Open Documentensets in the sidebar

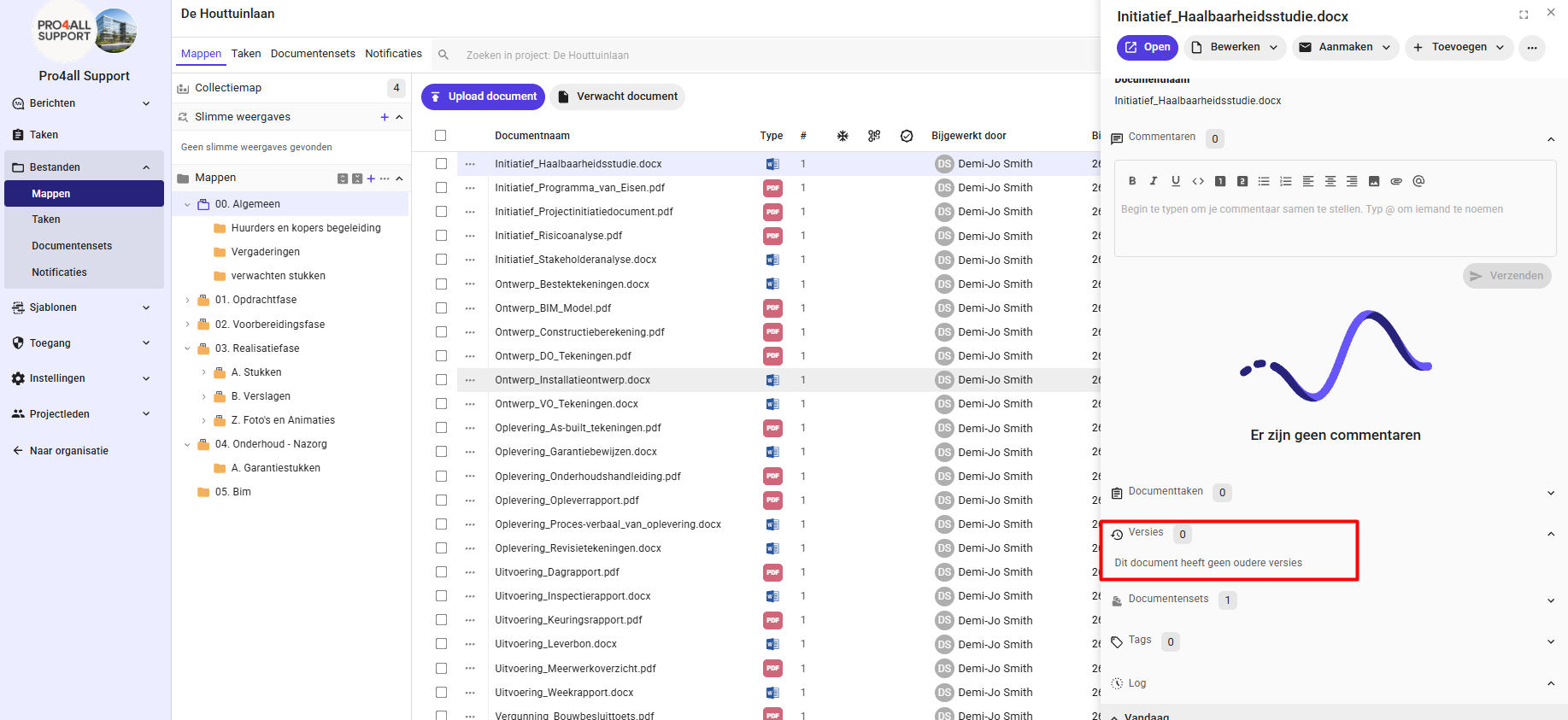72,246
